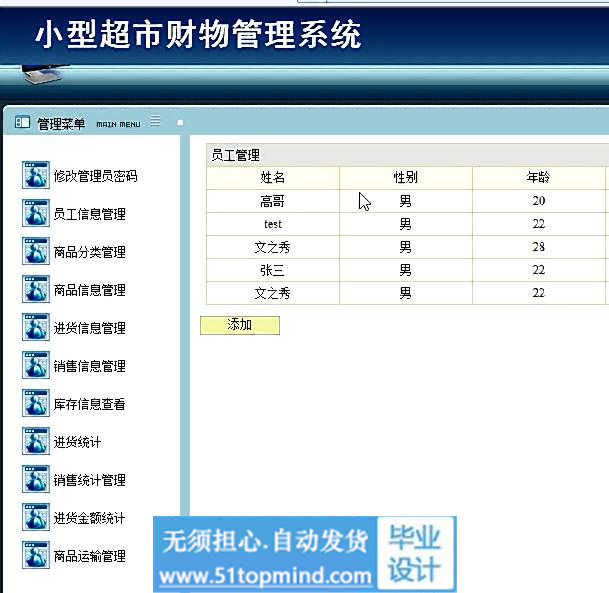Click the icon beside 员工信息管理
609x593 pixels.
point(36,213)
